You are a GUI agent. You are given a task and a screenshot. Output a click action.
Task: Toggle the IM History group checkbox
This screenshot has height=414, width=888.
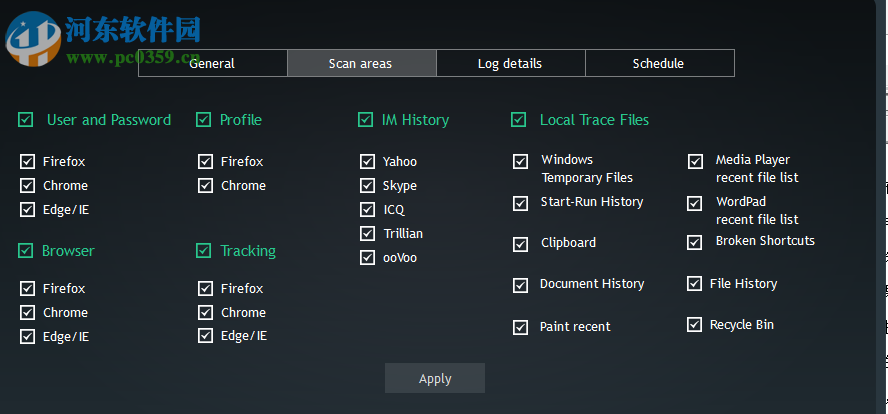coord(365,119)
